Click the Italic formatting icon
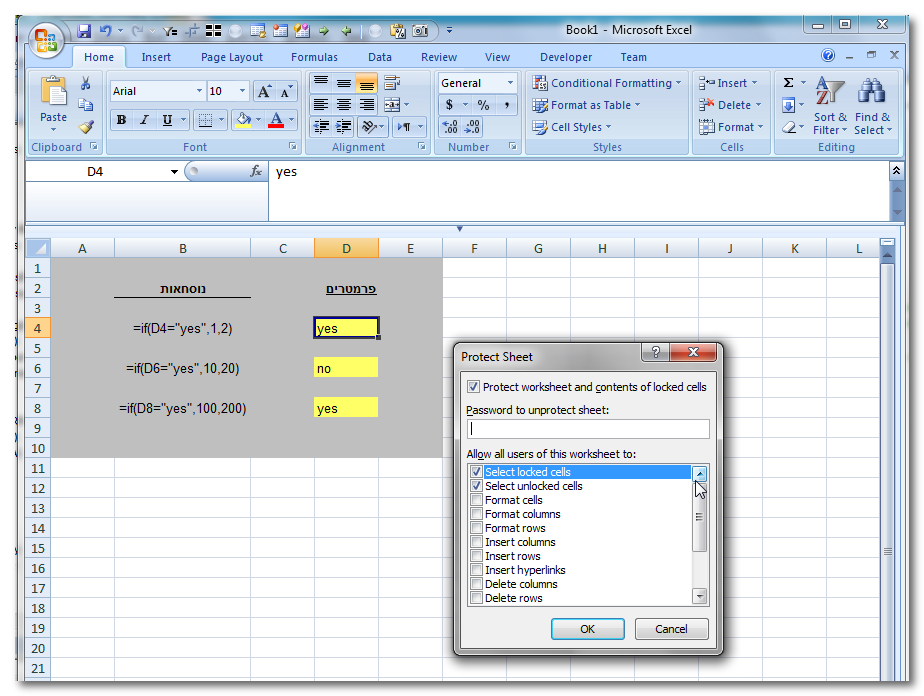924x696 pixels. coord(144,120)
